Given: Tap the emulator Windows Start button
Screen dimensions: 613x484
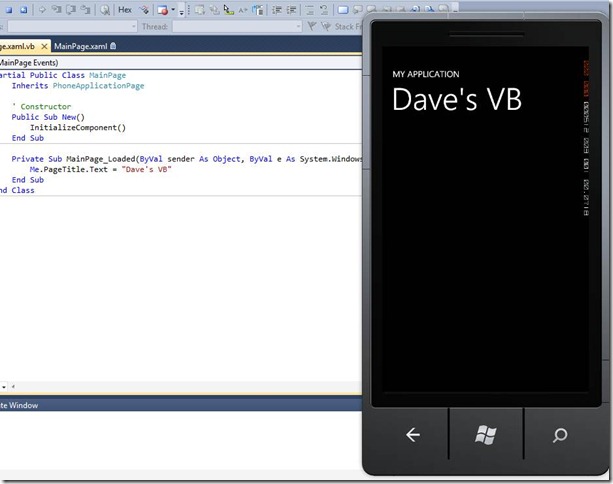Looking at the screenshot, I should point(486,434).
